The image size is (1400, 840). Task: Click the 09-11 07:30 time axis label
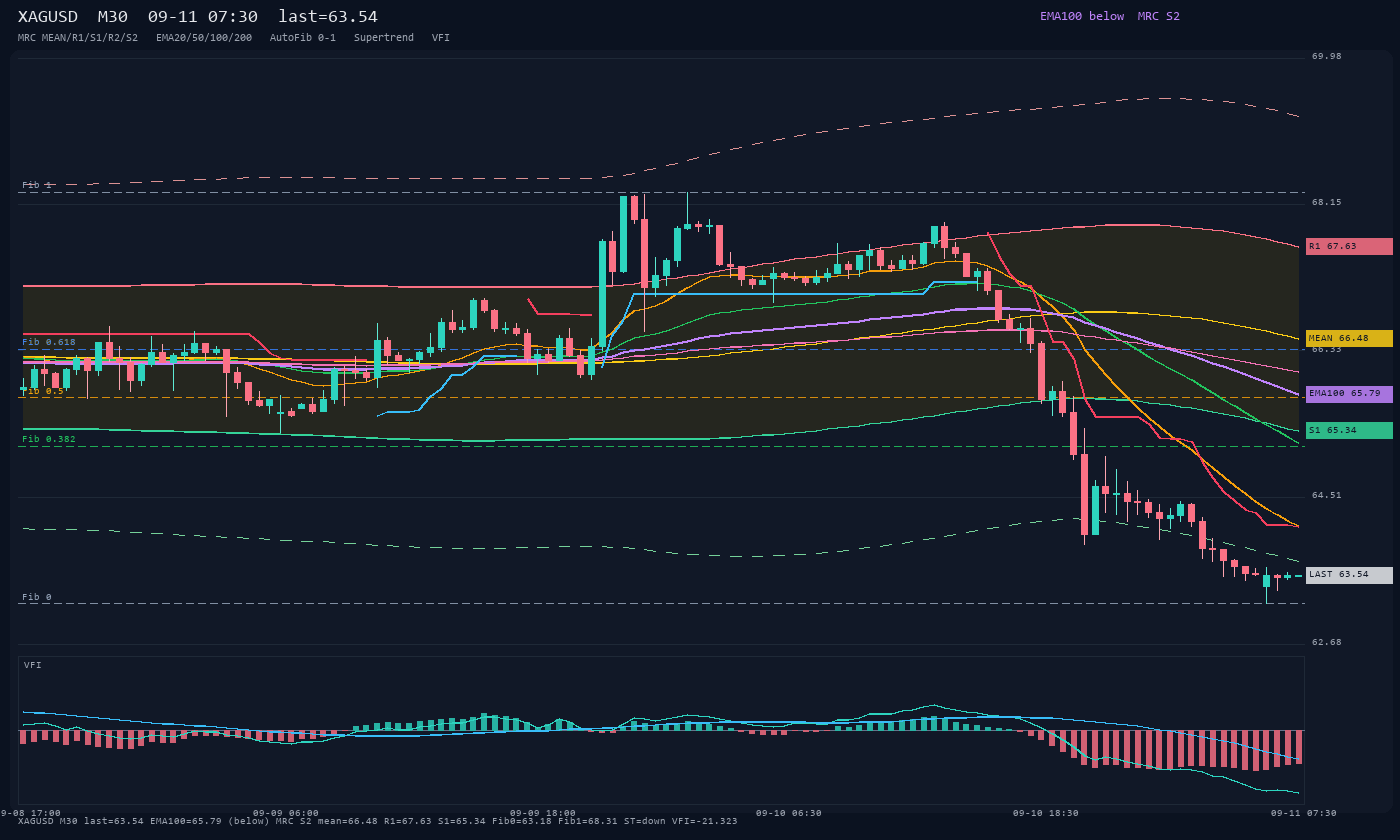pyautogui.click(x=1303, y=813)
